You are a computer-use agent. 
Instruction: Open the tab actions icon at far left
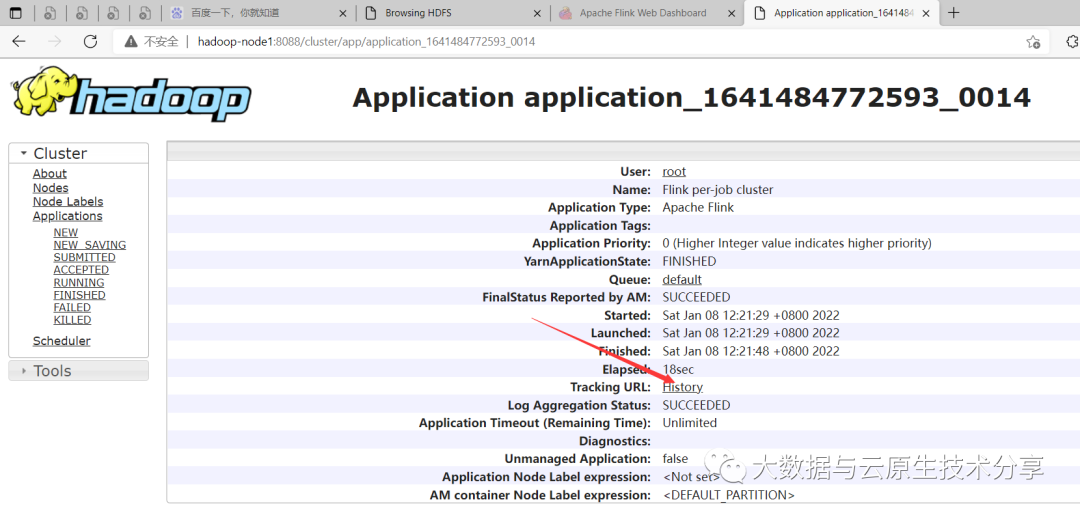14,13
